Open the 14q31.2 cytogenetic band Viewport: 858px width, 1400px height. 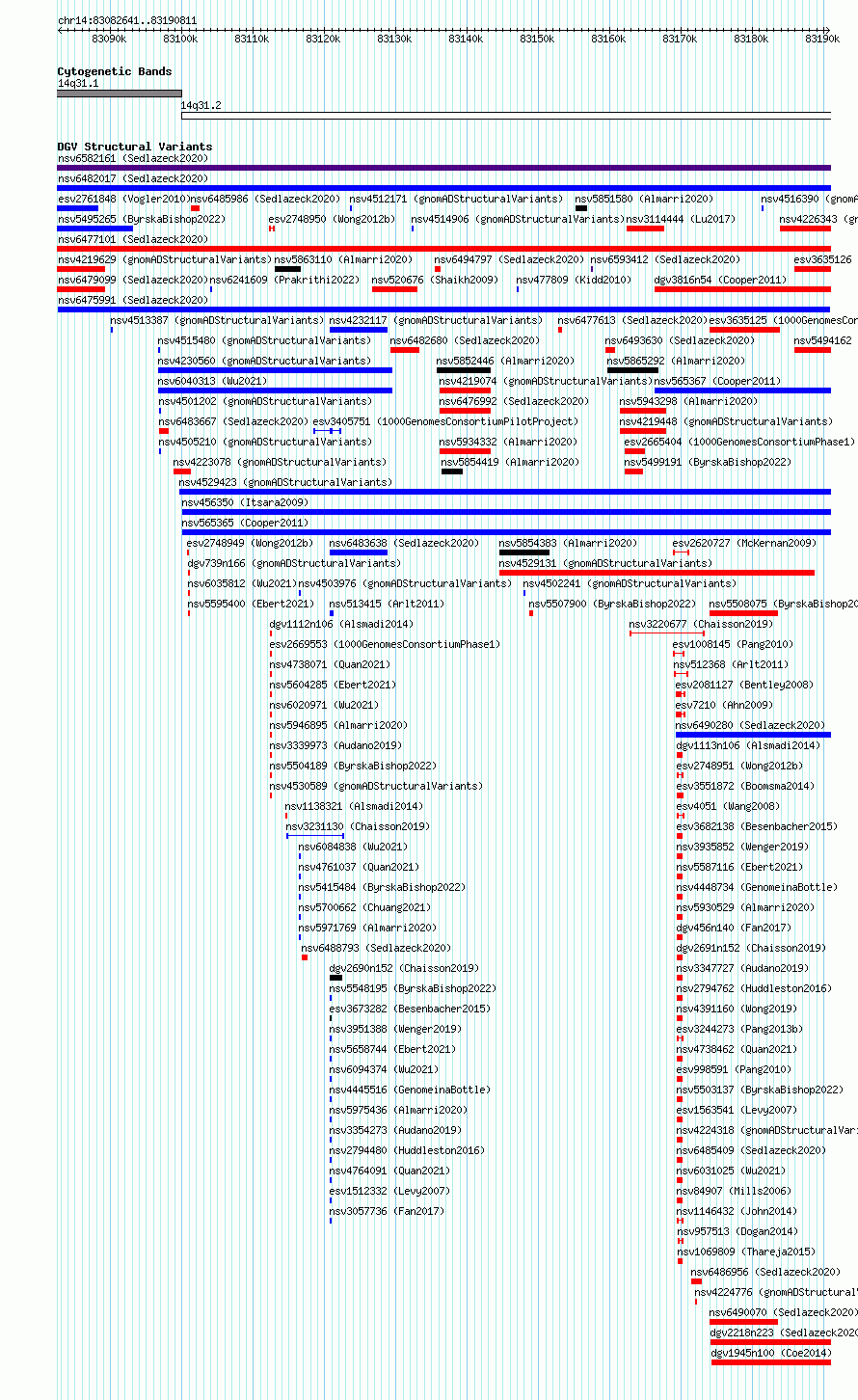point(506,116)
